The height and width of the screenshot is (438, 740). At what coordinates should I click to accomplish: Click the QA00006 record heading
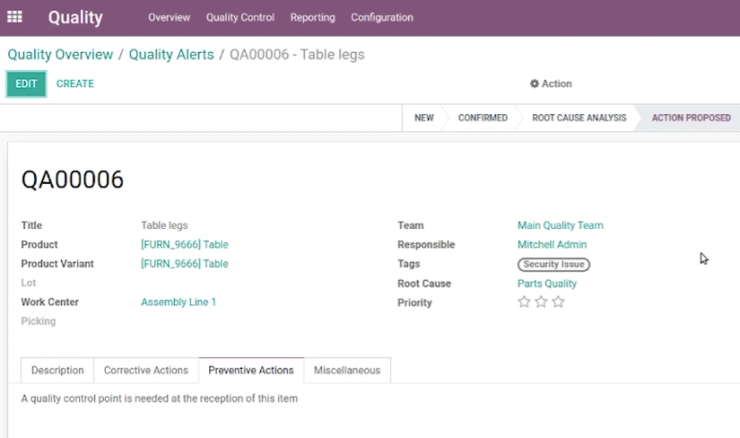[x=72, y=180]
